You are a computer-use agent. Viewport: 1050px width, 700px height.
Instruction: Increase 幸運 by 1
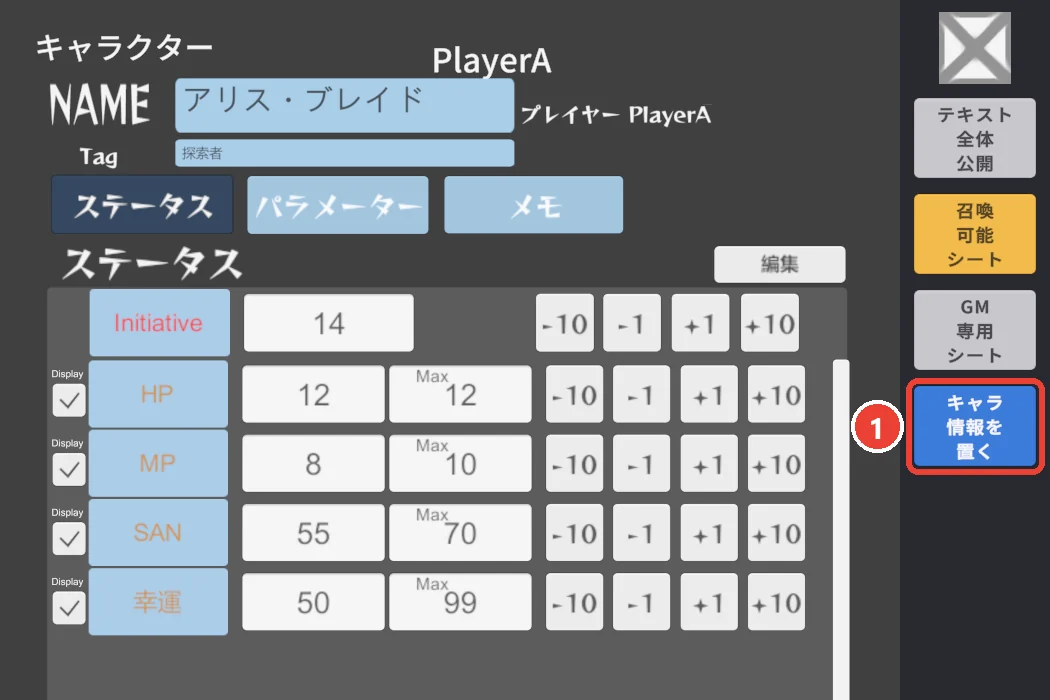point(709,602)
